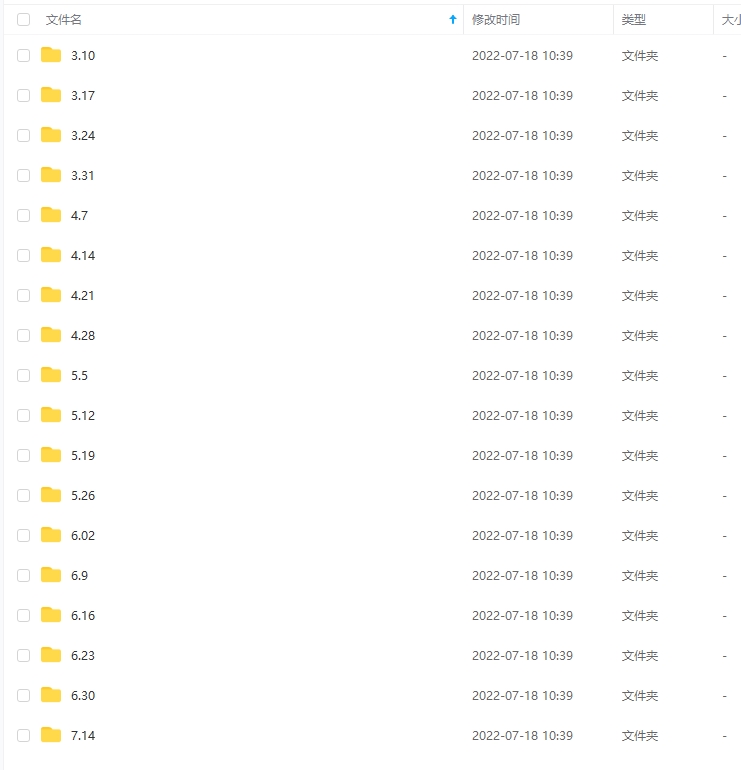
Task: Select the checkbox next to folder 5.26
Action: pyautogui.click(x=24, y=496)
